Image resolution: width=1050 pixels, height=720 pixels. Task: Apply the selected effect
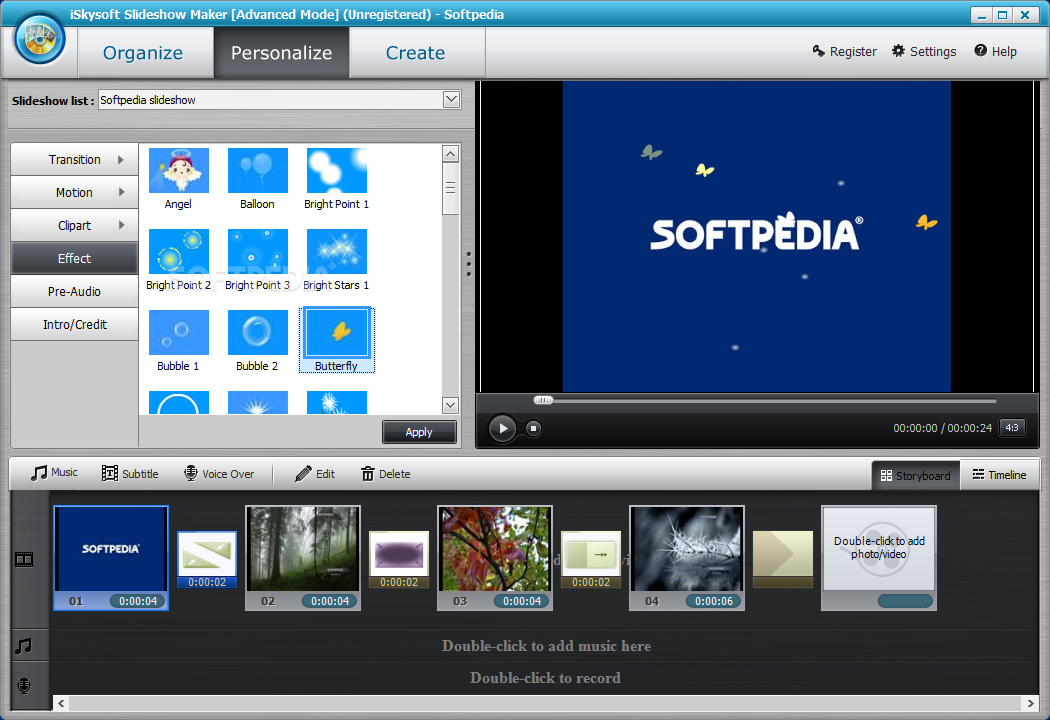coord(419,432)
